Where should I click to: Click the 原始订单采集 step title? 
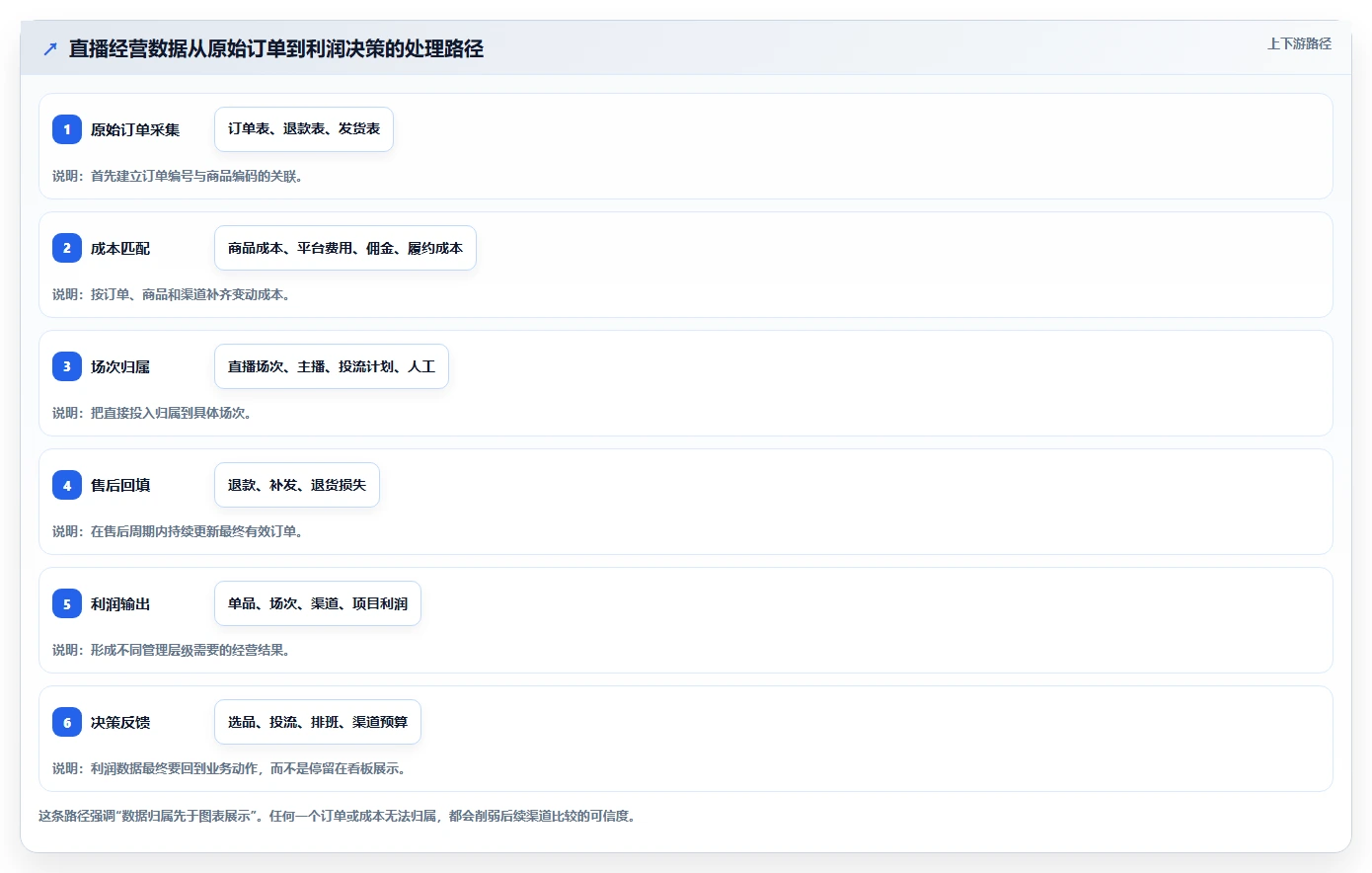click(135, 129)
